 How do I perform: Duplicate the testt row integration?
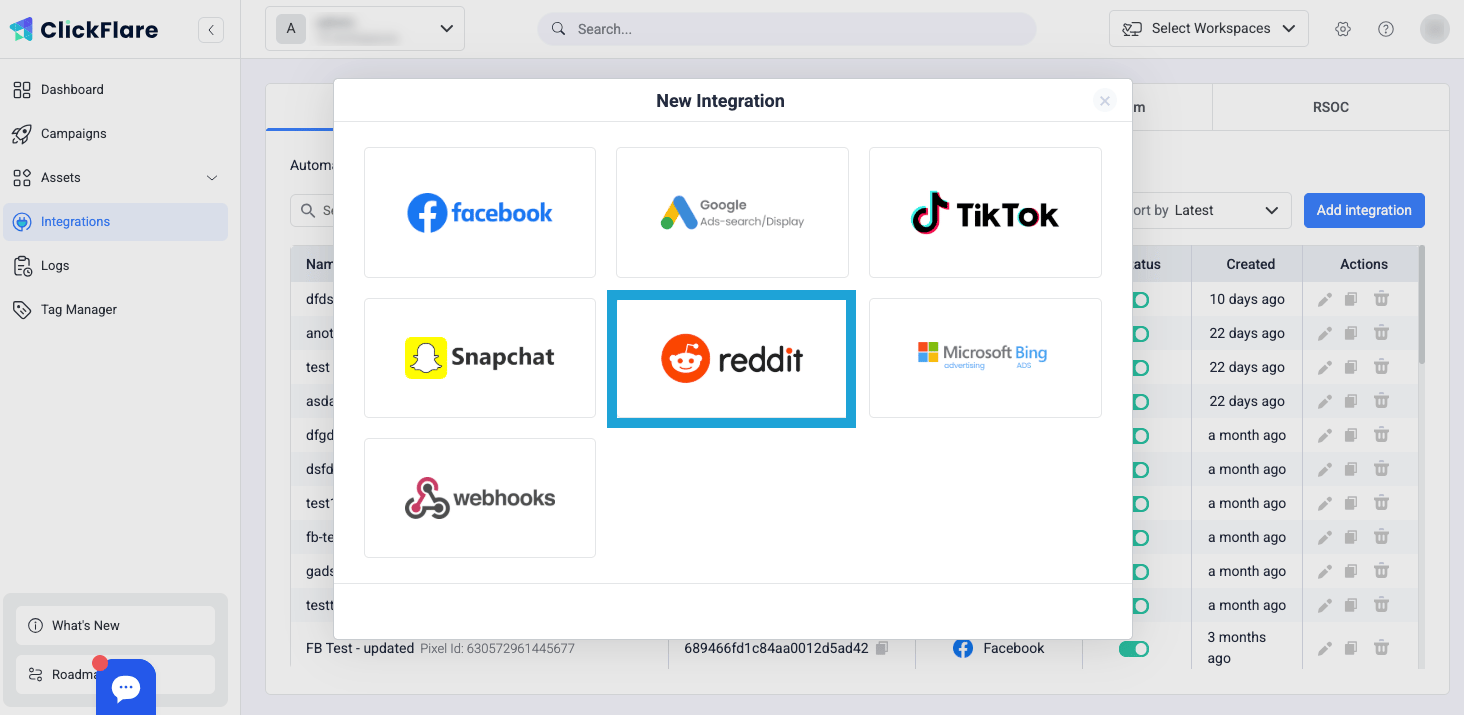pyautogui.click(x=1351, y=605)
